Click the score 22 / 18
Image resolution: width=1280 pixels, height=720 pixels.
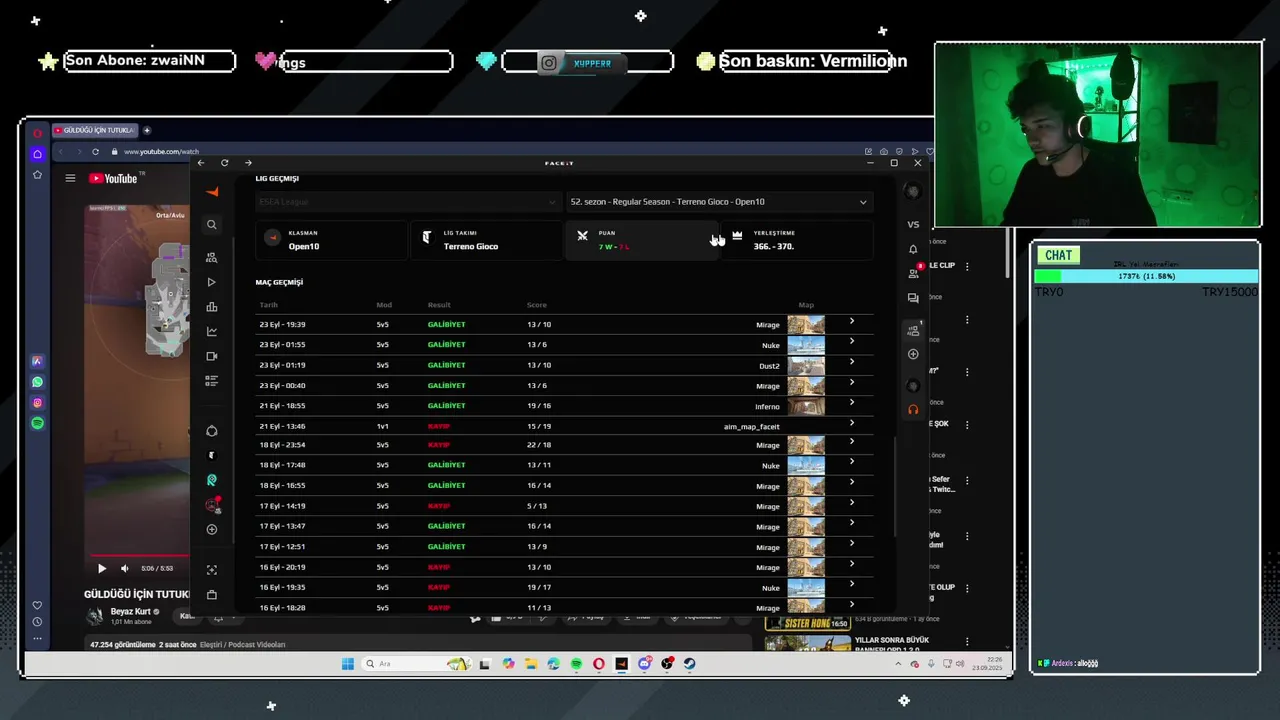coord(539,445)
